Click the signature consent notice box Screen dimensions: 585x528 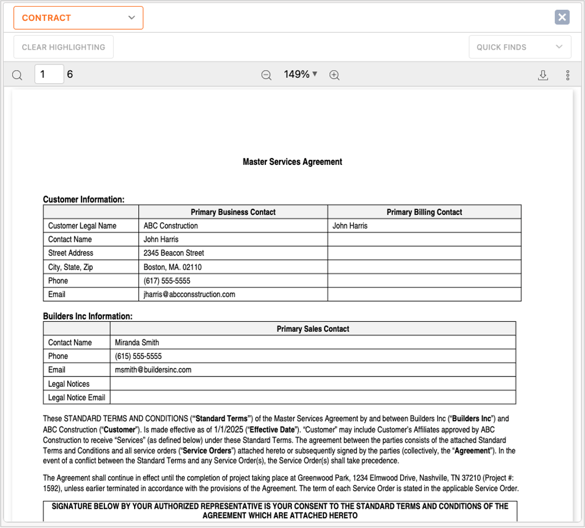coord(280,511)
